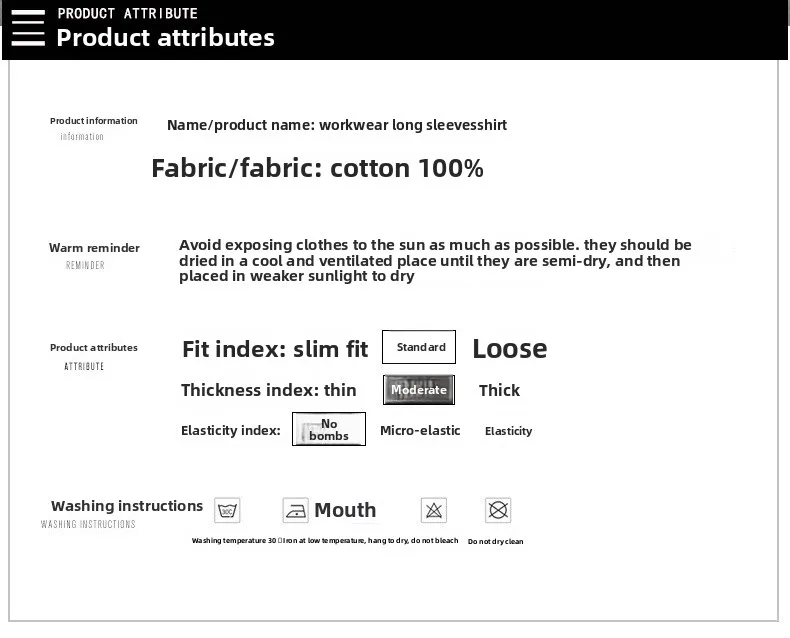The width and height of the screenshot is (790, 638).
Task: Select the Standard fit option box
Action: (x=419, y=347)
